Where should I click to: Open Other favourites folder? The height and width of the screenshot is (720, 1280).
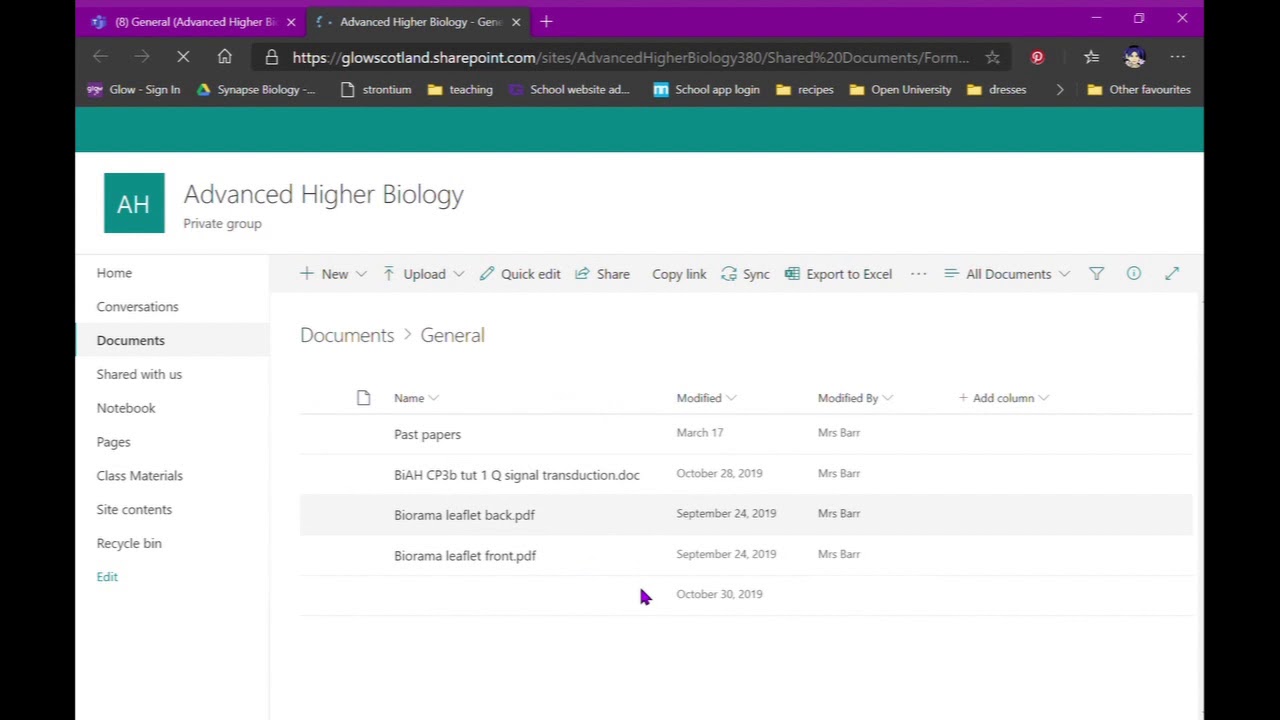(1139, 89)
